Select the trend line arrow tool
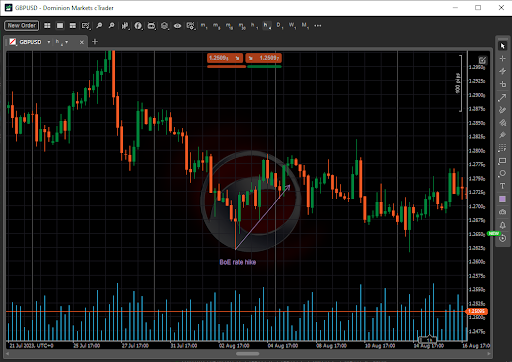512x362 pixels. [x=503, y=97]
